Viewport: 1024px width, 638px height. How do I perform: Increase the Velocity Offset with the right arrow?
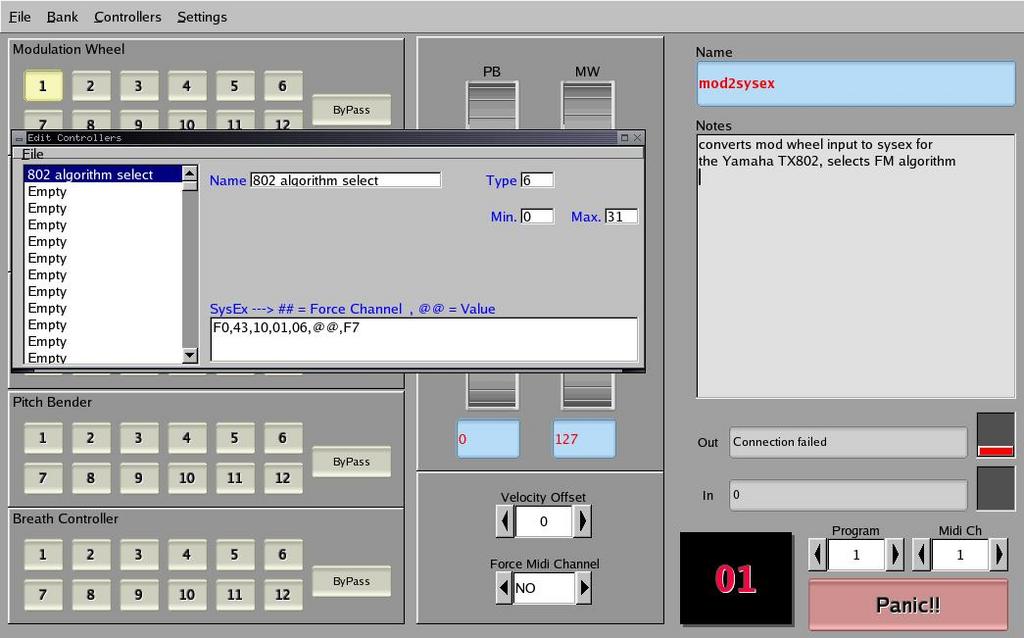(x=583, y=521)
